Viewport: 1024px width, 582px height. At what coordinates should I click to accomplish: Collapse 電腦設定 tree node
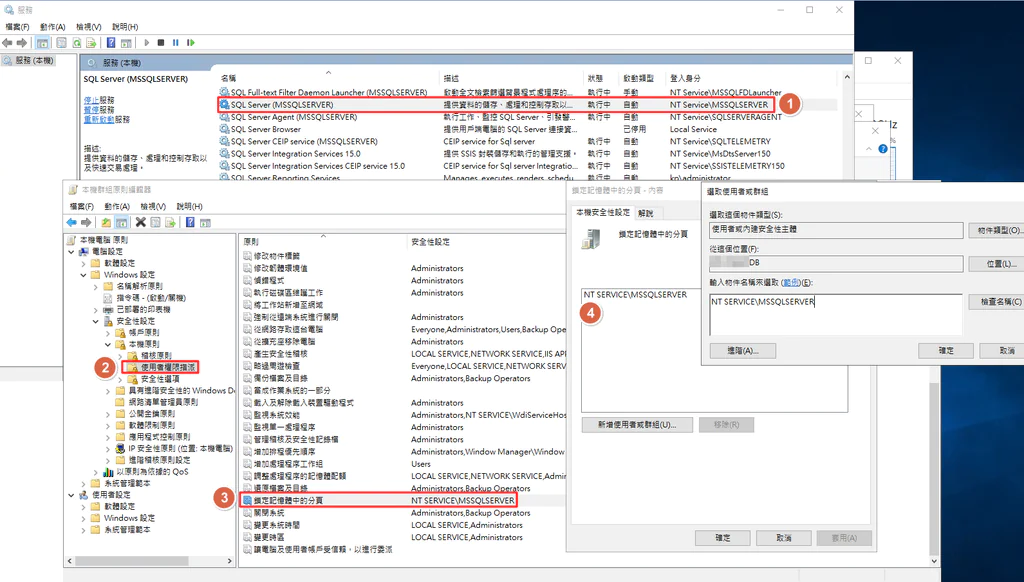[71, 251]
